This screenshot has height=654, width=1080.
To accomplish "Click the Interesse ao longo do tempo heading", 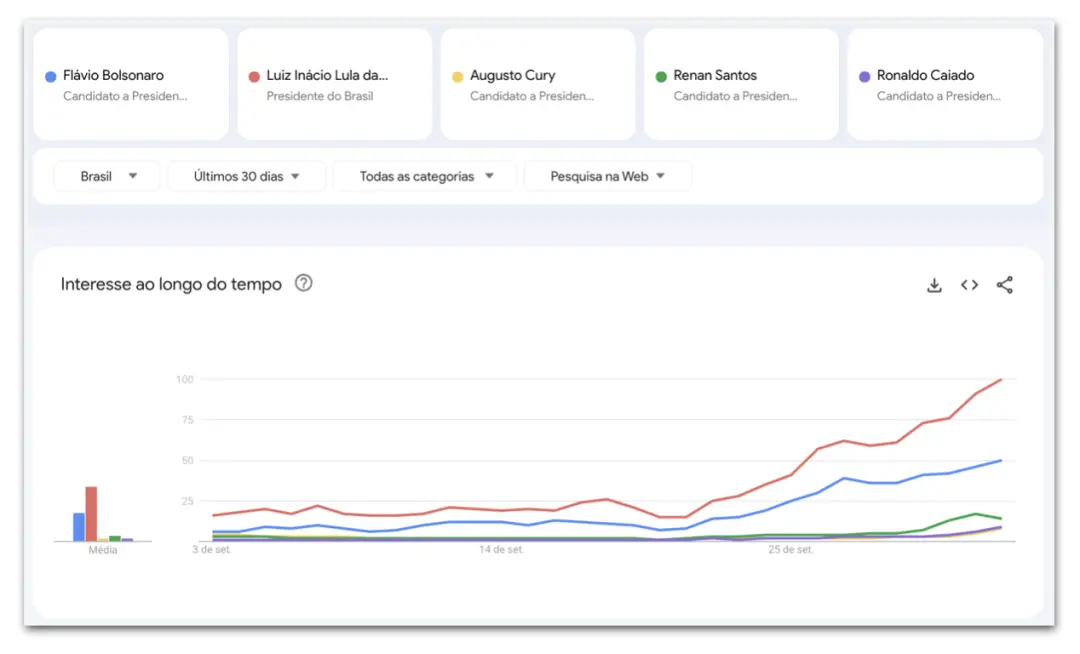I will point(171,284).
